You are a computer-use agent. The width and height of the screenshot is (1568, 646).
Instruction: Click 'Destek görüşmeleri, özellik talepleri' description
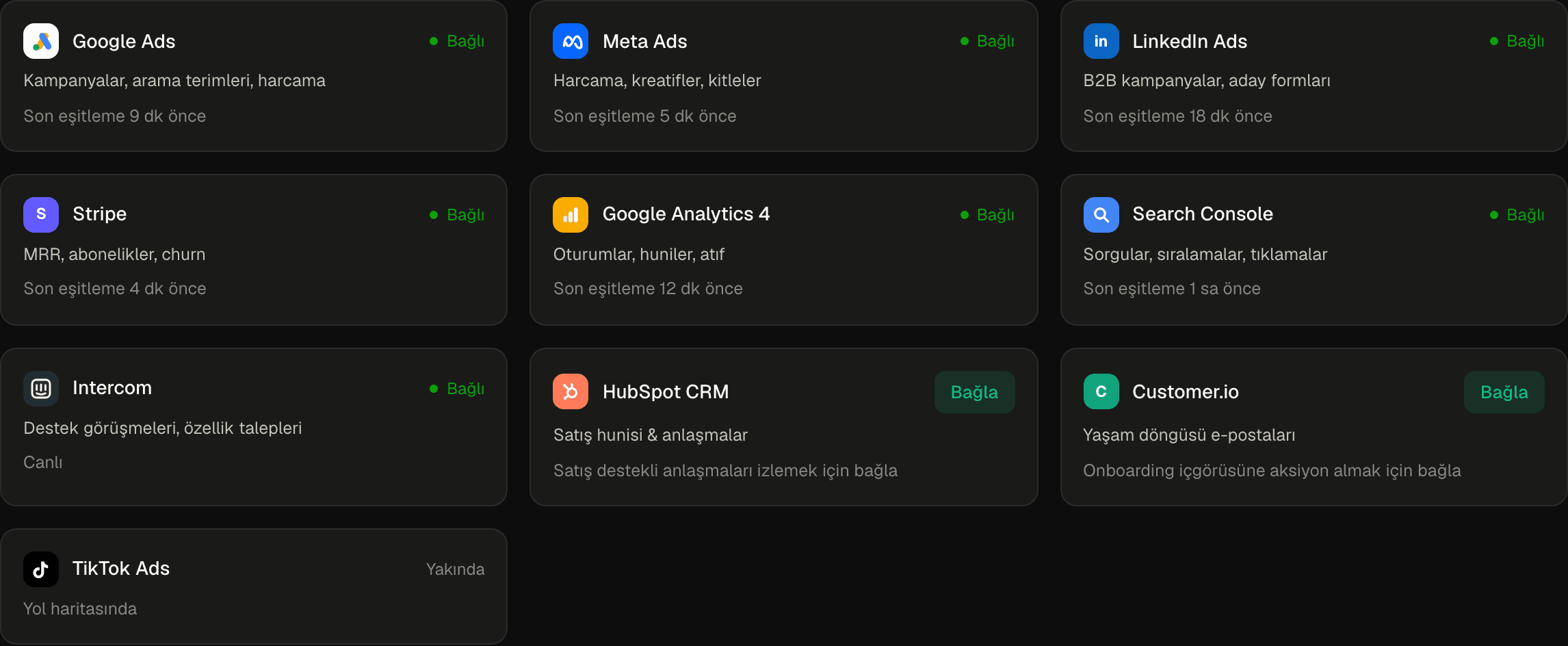(163, 428)
